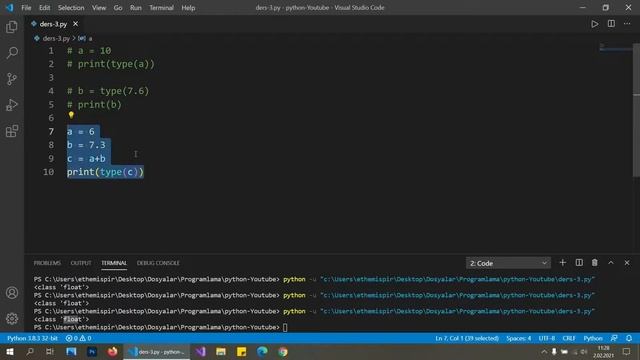
Task: Click the terminal prompt input cursor
Action: [x=285, y=327]
